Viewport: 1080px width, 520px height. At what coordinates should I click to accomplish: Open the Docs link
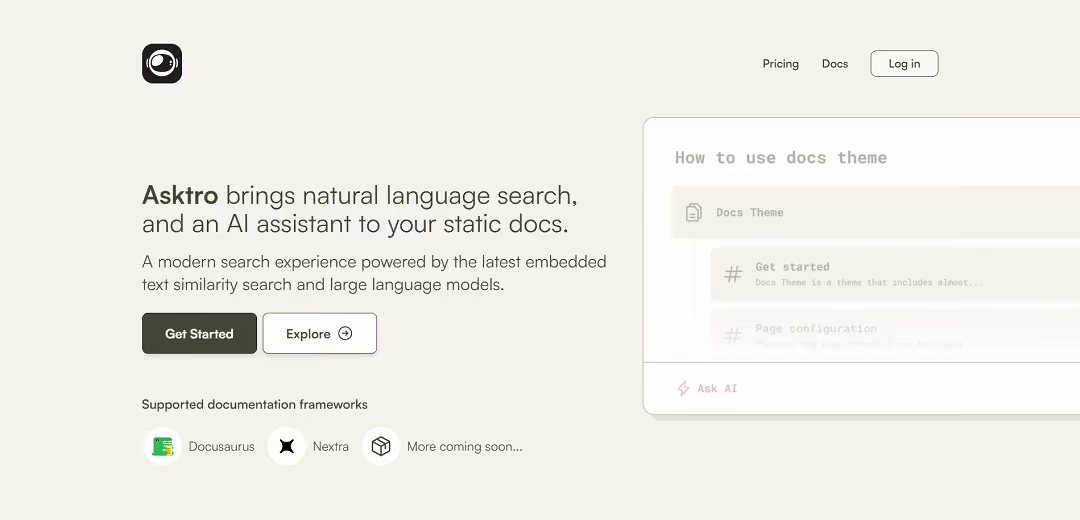point(835,63)
